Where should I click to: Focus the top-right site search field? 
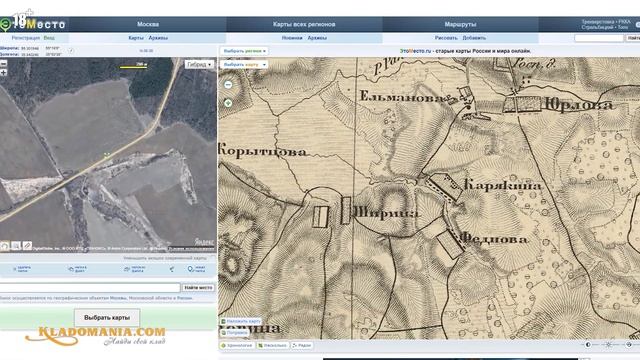coord(599,38)
